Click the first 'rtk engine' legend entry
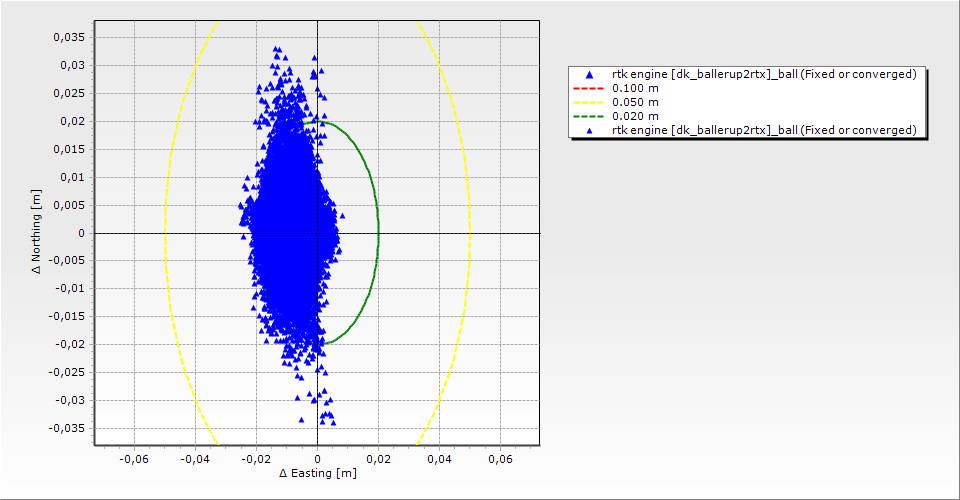The width and height of the screenshot is (960, 500). coord(747,74)
